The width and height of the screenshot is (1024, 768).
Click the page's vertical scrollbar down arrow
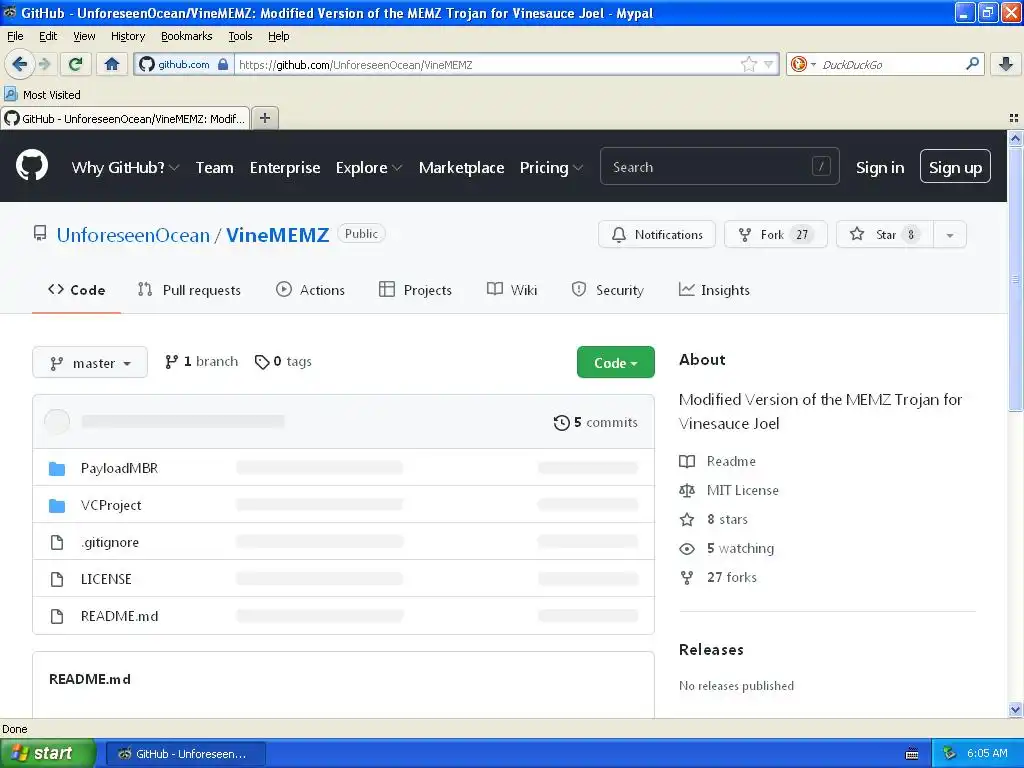tap(1015, 709)
